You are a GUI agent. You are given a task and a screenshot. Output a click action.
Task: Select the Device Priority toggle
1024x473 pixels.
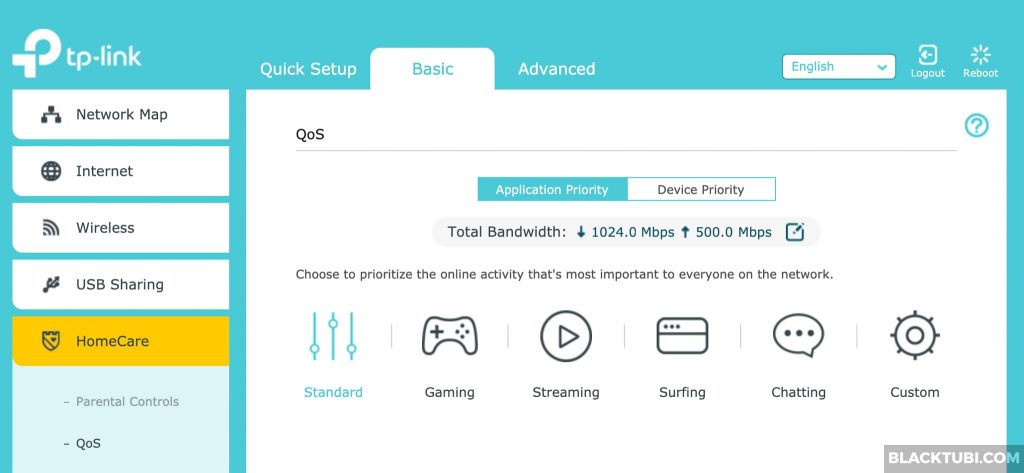[701, 189]
